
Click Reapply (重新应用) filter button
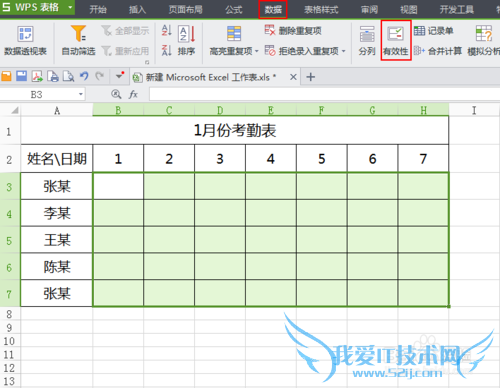[x=125, y=51]
